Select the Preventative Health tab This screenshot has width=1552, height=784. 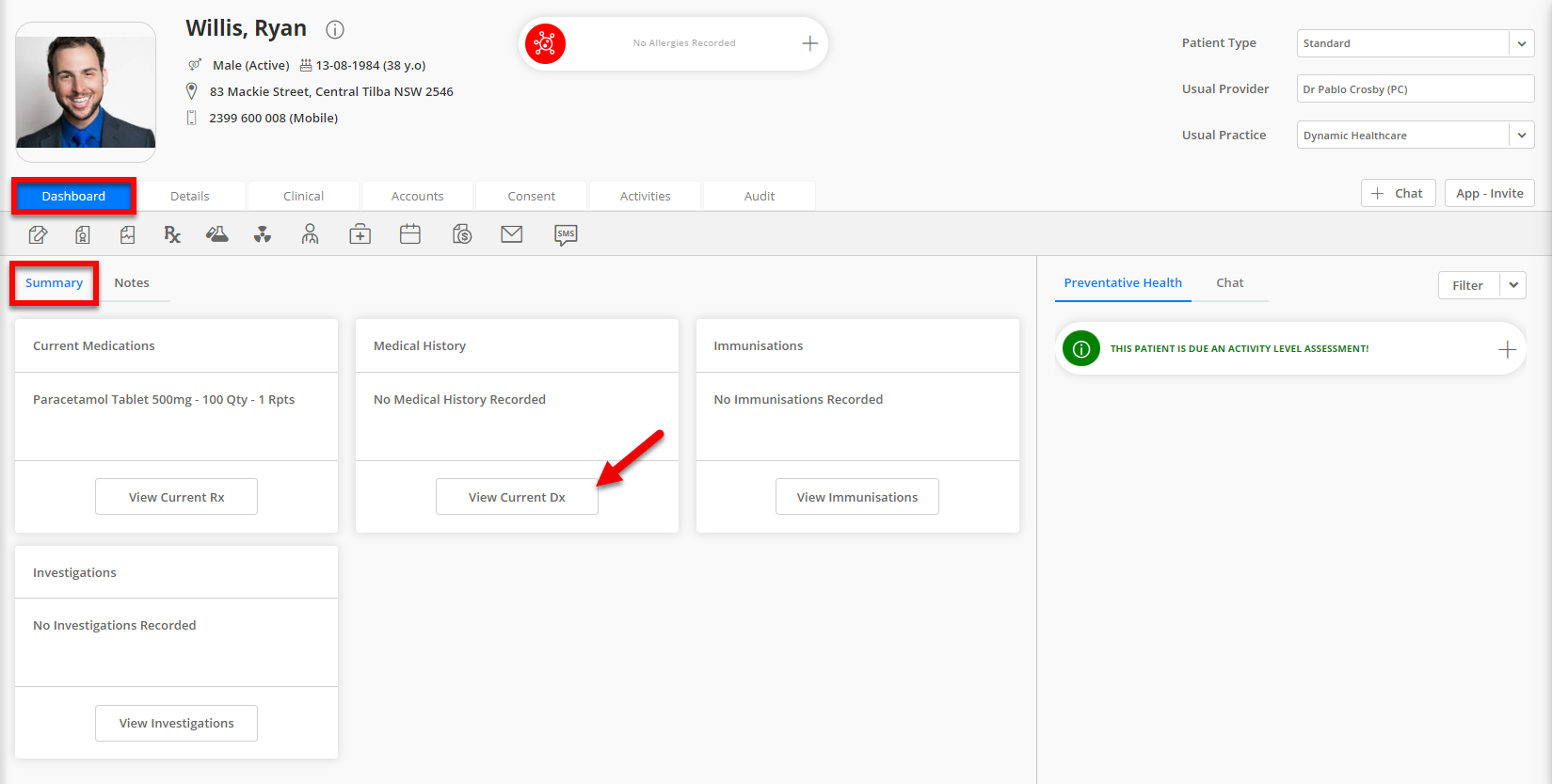click(x=1123, y=283)
